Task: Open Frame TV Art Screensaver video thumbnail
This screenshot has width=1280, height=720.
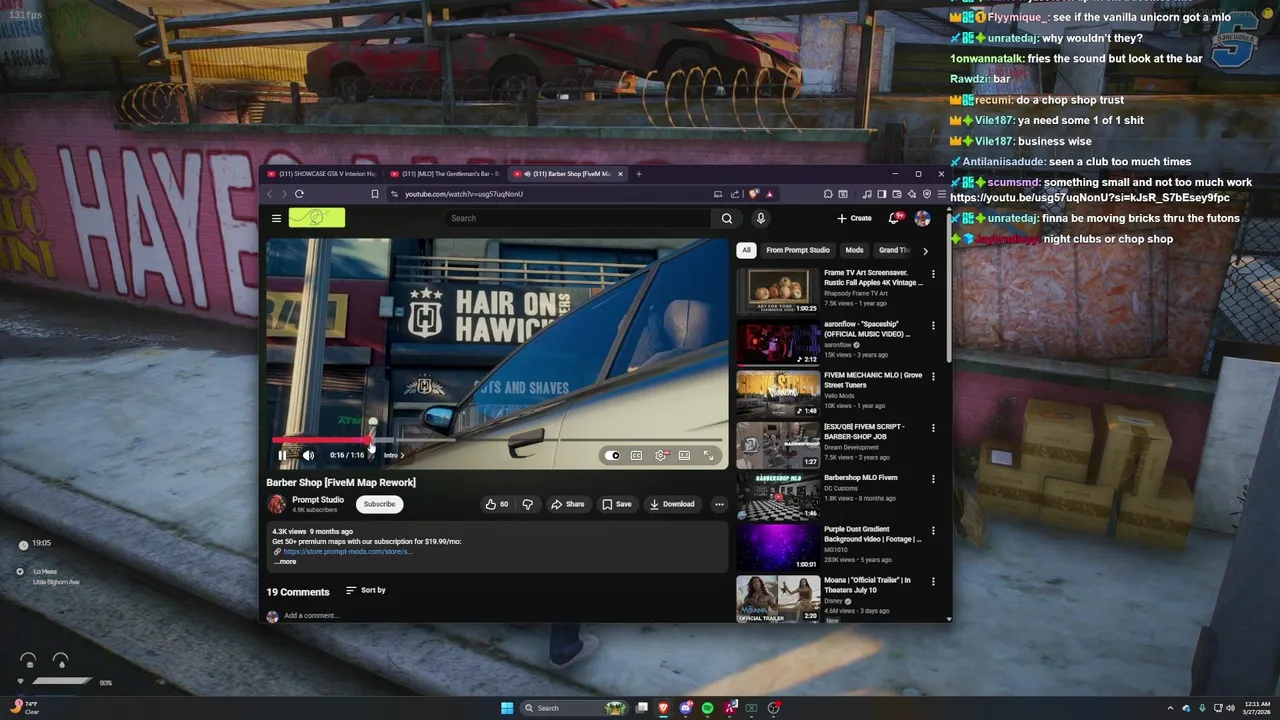Action: (778, 290)
